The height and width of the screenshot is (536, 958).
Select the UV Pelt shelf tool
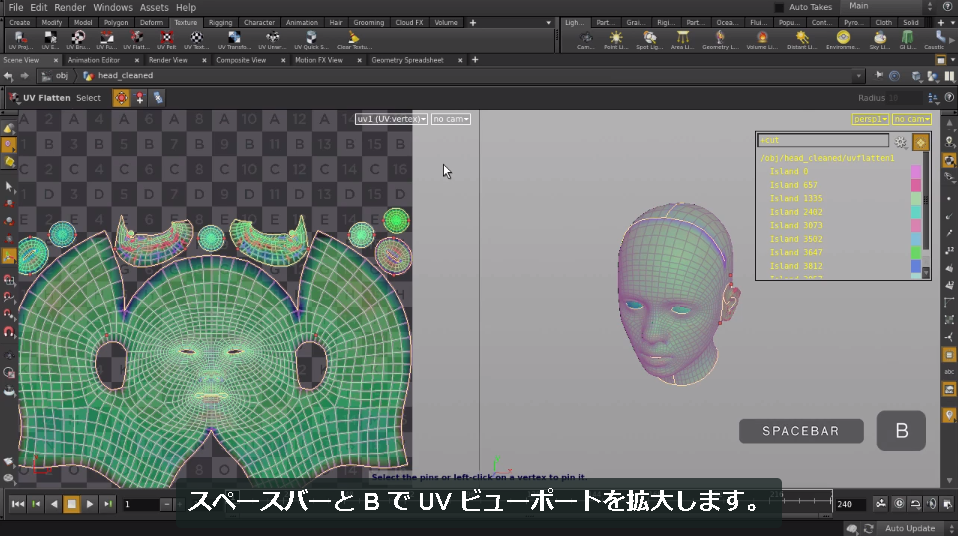[166, 40]
